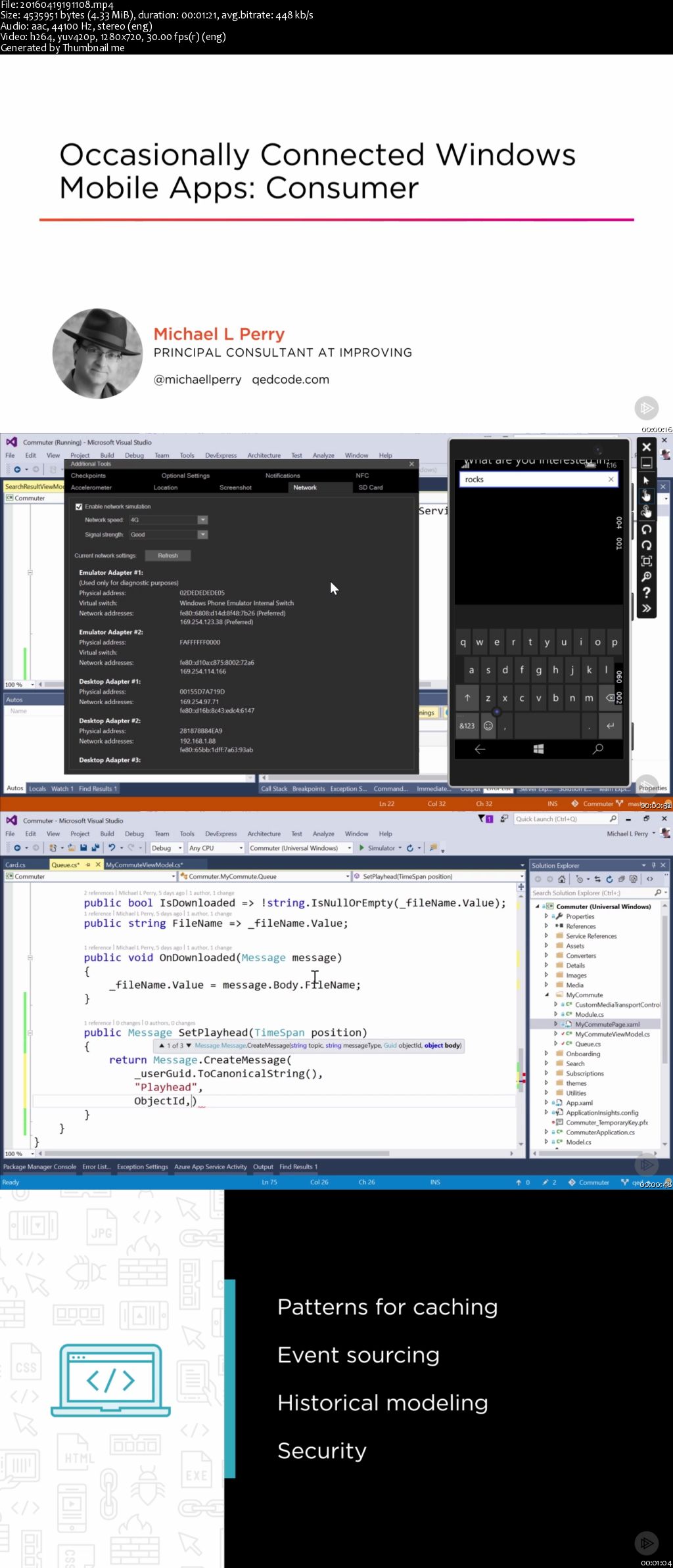
Task: Click Undo arrow in Queue.cs Visual Studio toolbar
Action: click(x=112, y=847)
